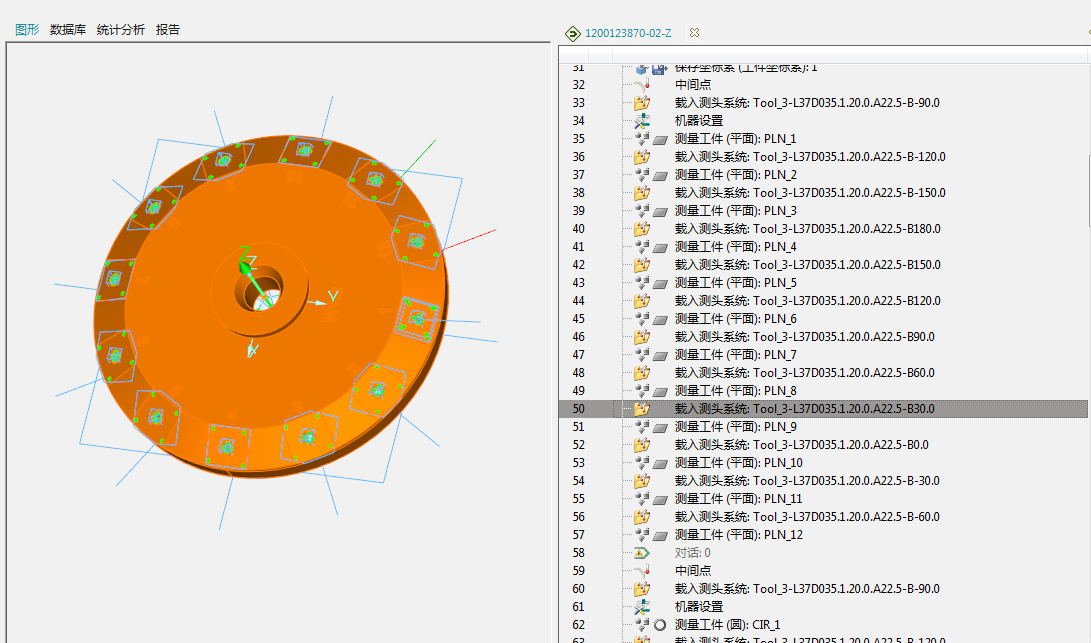Screen dimensions: 1091x643
Task: Click the plane icon for PLN_2
Action: [660, 175]
